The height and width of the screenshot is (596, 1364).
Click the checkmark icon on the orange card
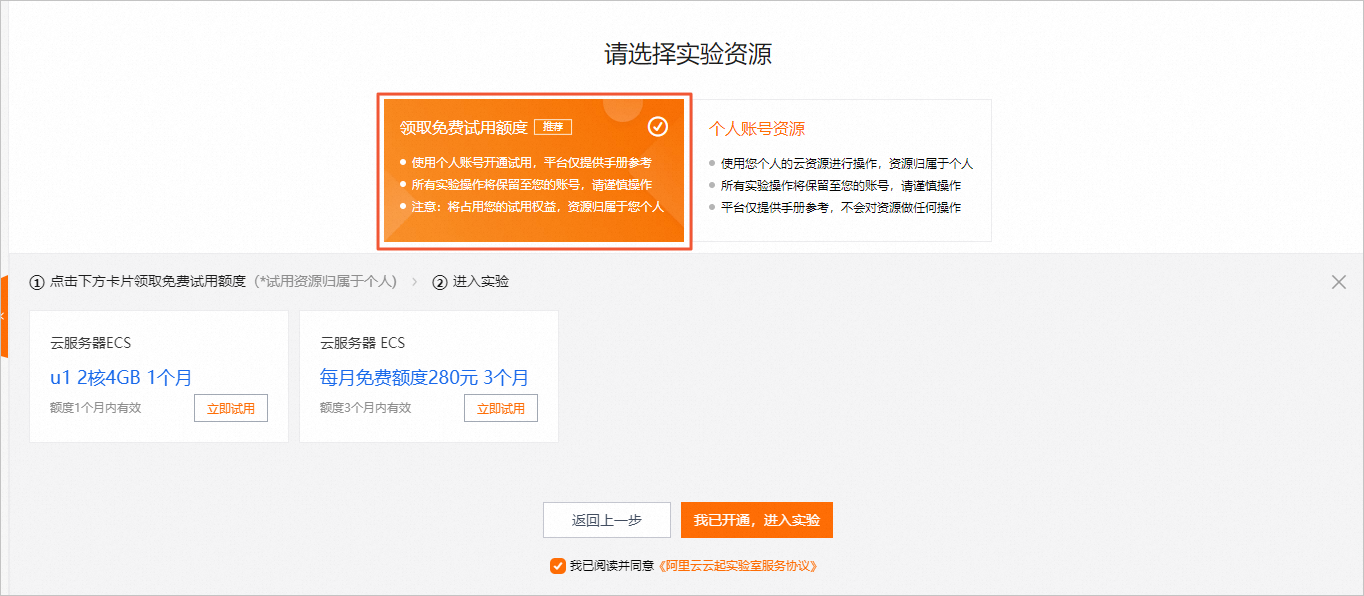(x=657, y=126)
